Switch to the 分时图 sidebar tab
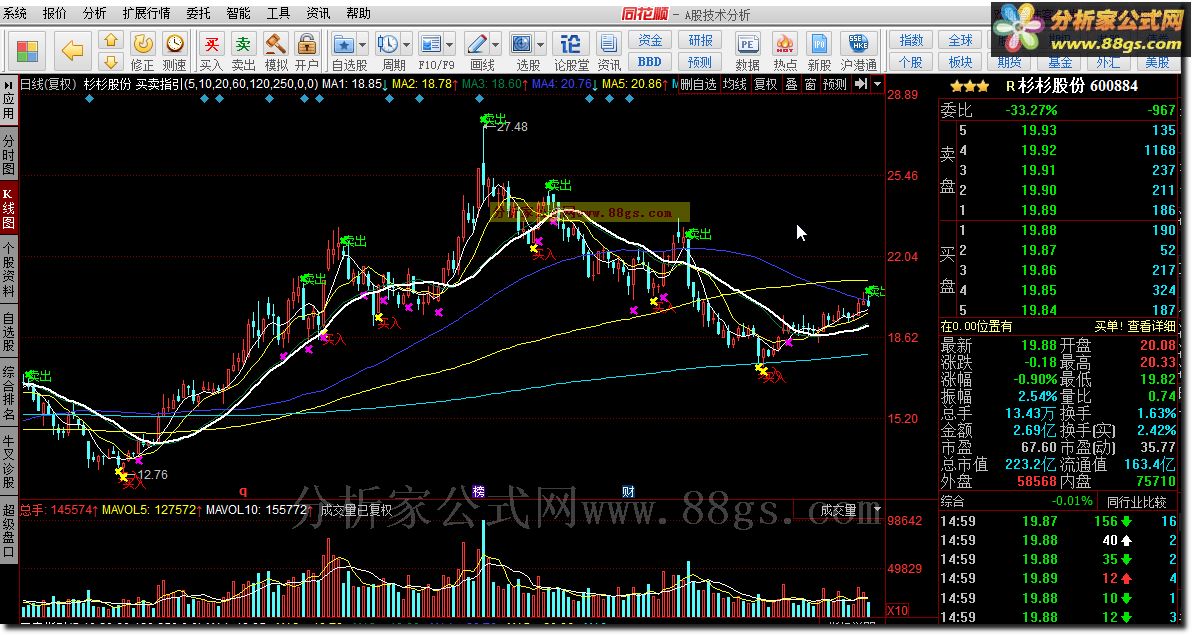The width and height of the screenshot is (1193, 635). [8, 154]
